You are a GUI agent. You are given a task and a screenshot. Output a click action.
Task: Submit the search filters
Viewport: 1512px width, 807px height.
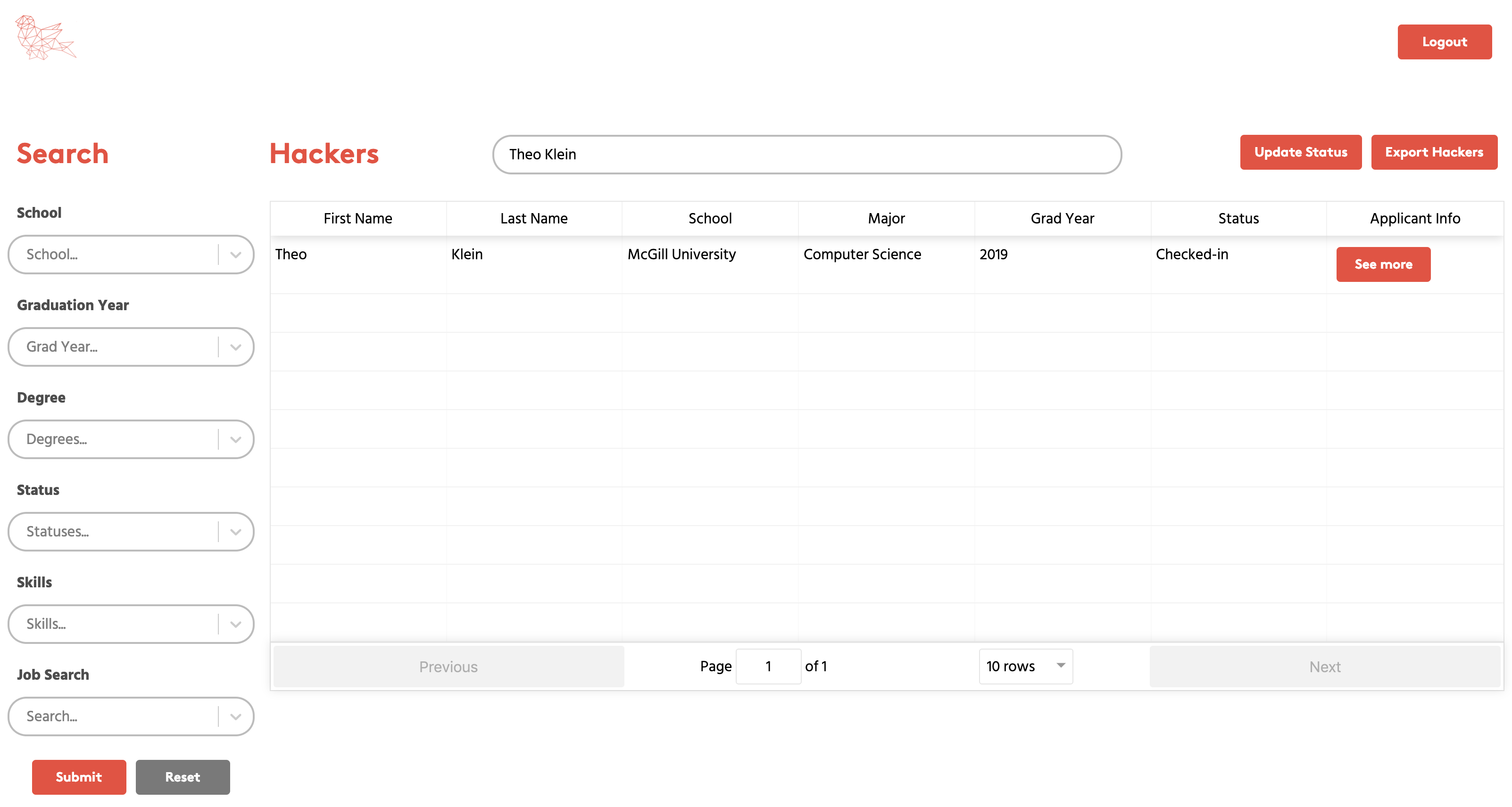(79, 777)
